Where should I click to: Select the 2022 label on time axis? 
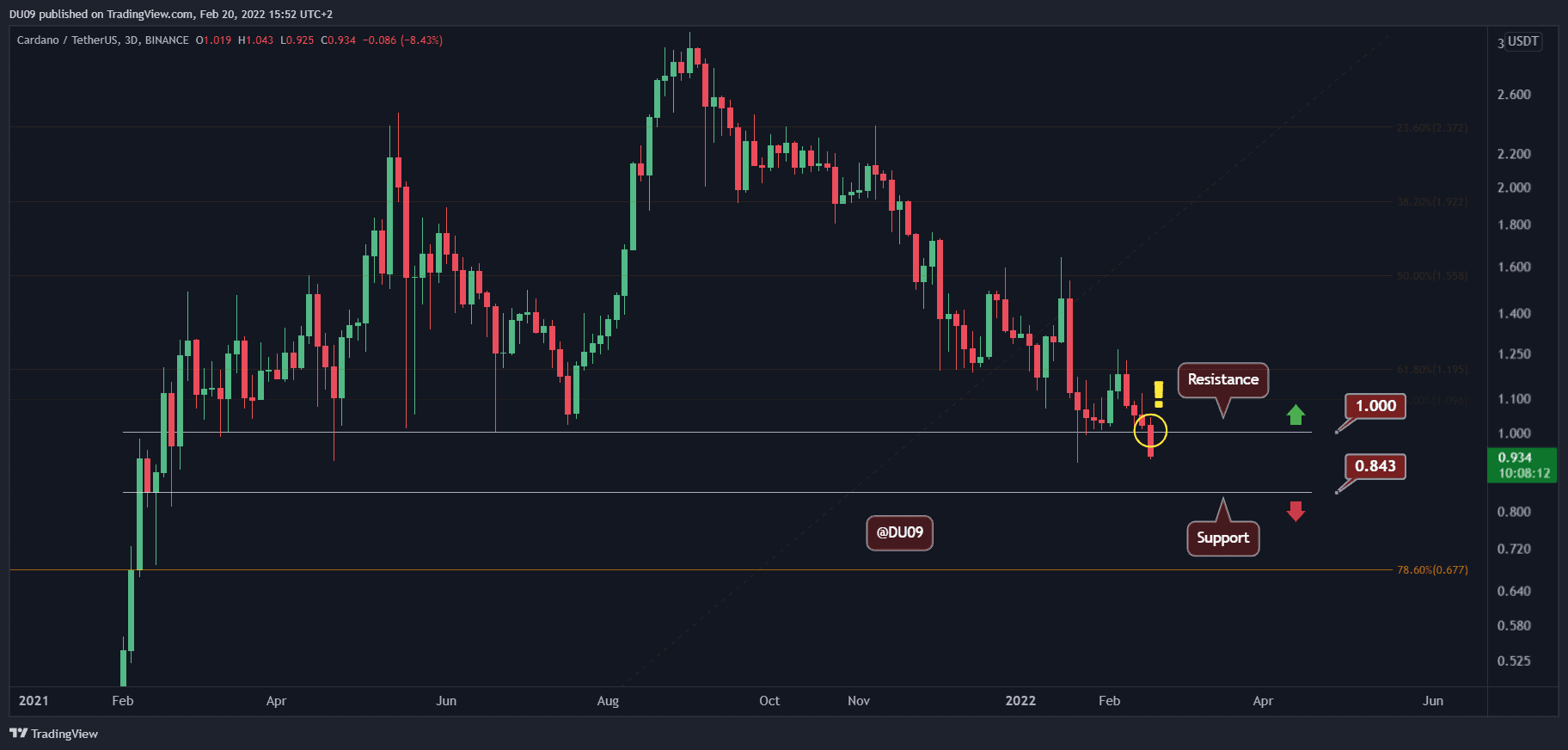(1020, 701)
